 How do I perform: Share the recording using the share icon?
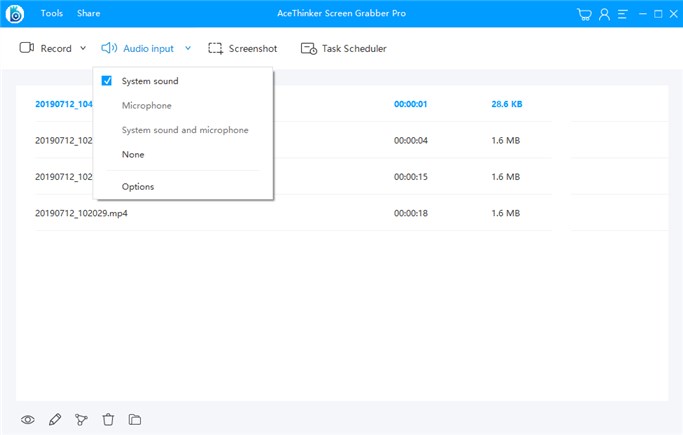[81, 420]
